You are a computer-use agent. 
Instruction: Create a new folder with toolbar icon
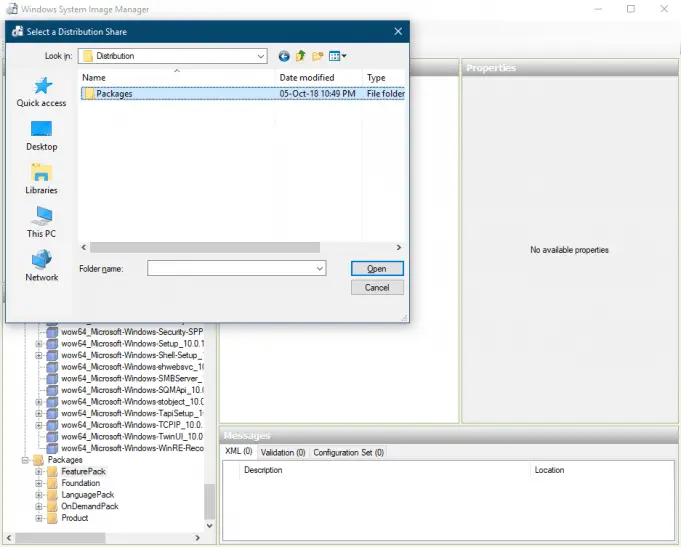318,56
